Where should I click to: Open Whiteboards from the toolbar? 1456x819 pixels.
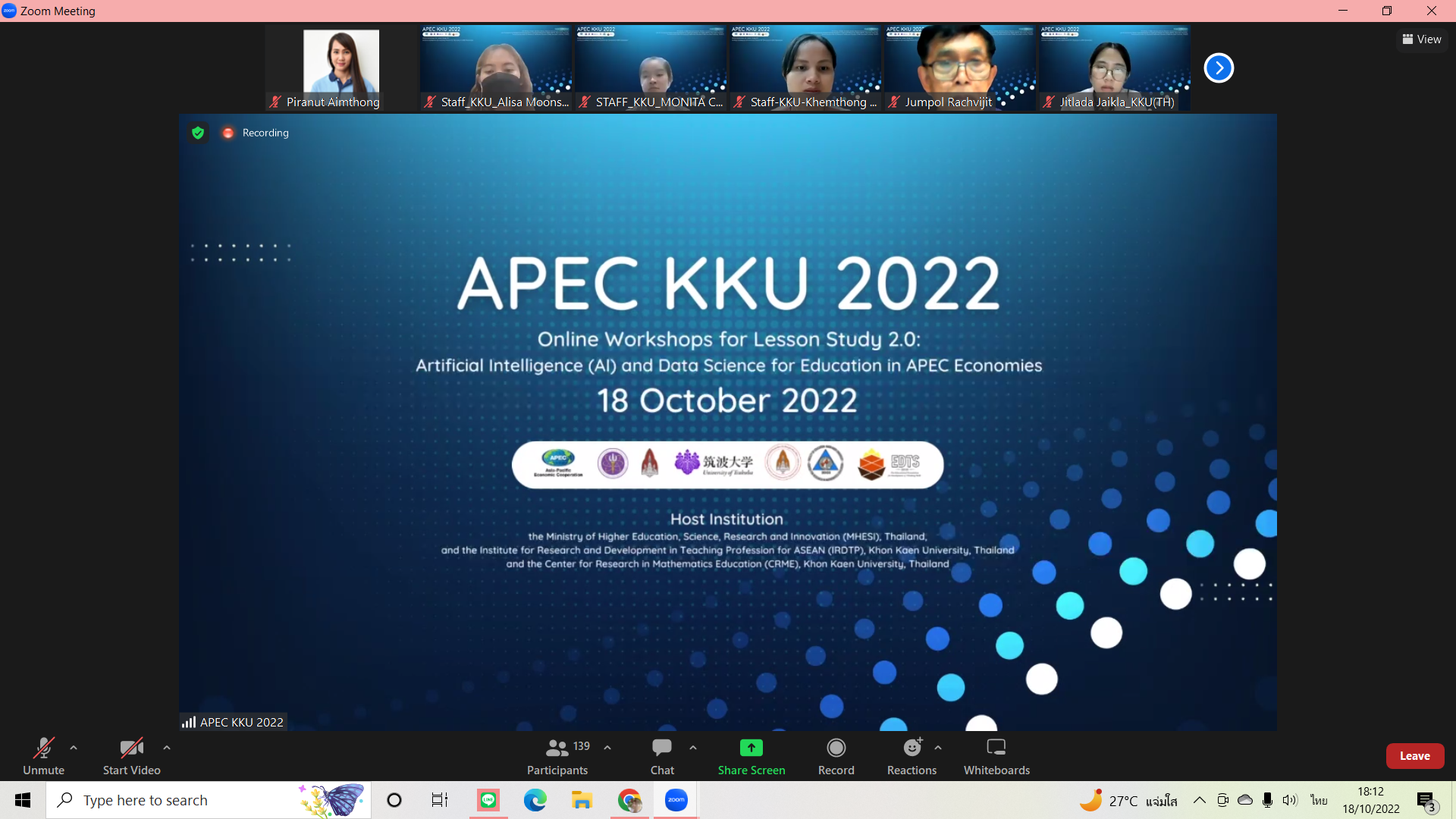(996, 748)
